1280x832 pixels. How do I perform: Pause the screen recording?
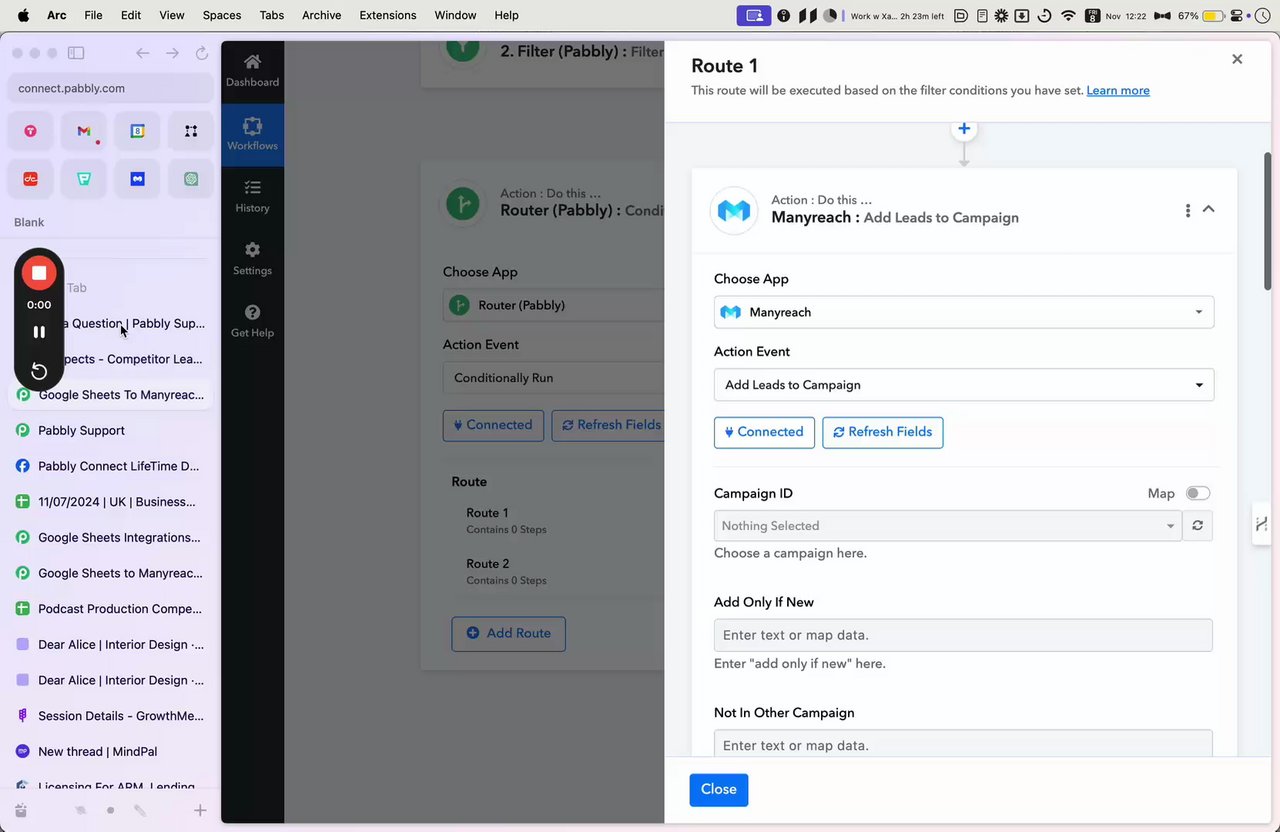click(39, 332)
